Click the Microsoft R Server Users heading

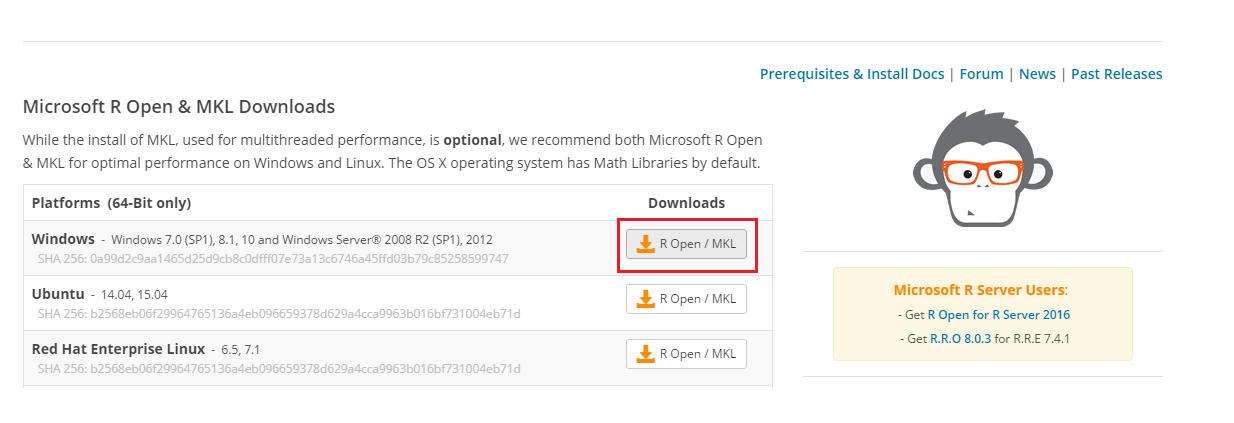coord(981,290)
